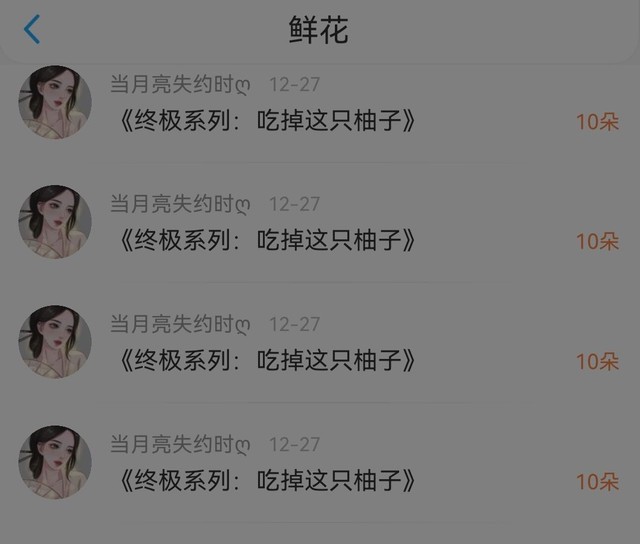The width and height of the screenshot is (640, 544).
Task: Select the 10朵 count in fourth row
Action: [x=598, y=482]
